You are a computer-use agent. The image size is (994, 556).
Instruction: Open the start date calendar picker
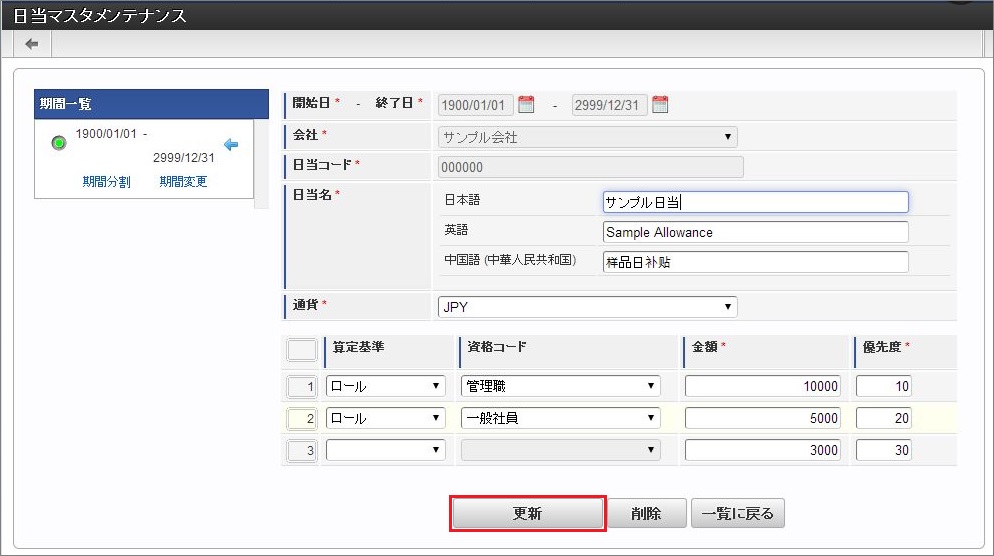pos(526,105)
